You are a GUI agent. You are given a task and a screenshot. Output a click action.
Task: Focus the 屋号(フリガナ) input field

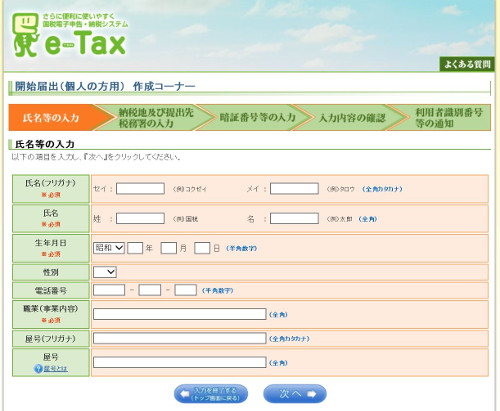coord(180,338)
